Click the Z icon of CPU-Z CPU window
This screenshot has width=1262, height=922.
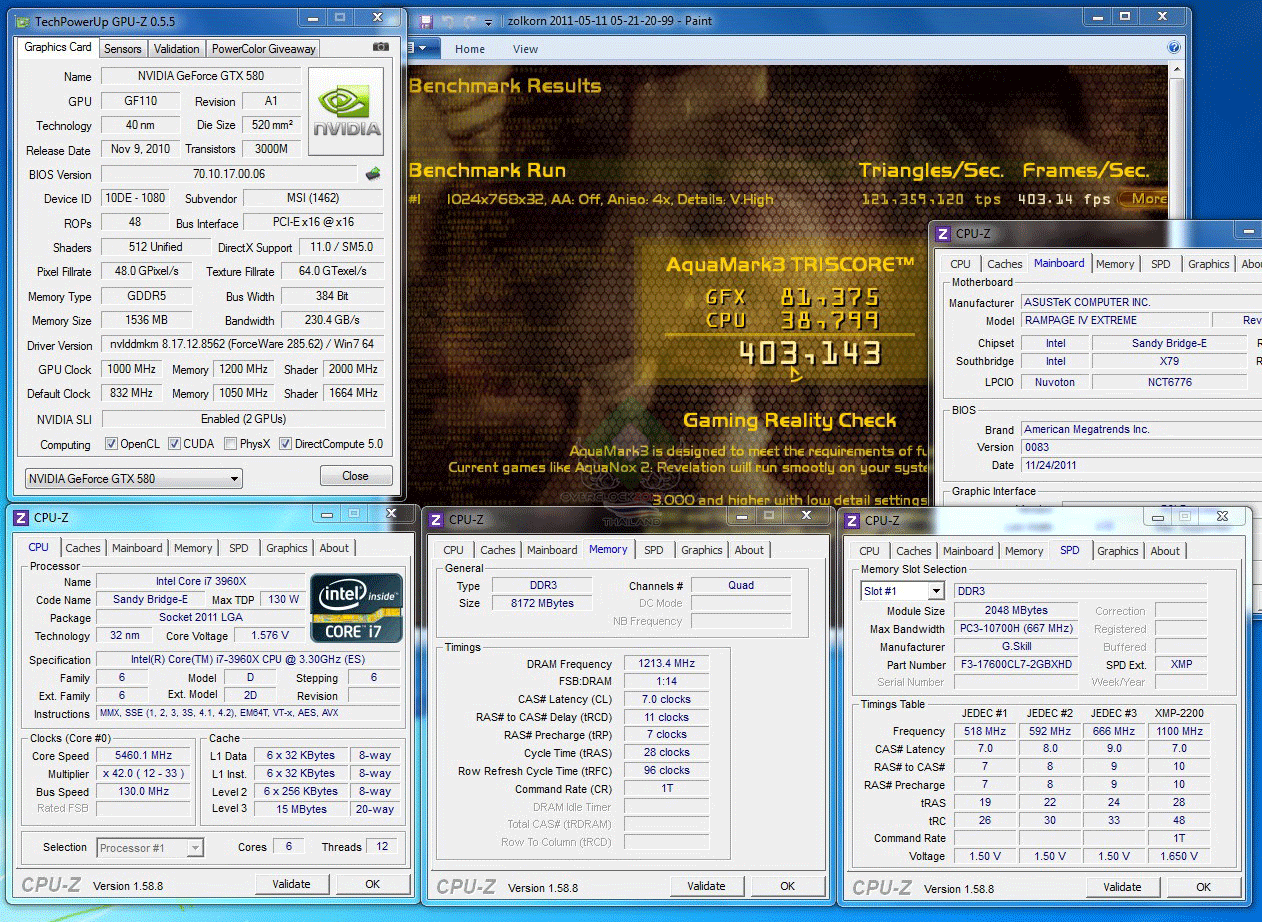22,517
